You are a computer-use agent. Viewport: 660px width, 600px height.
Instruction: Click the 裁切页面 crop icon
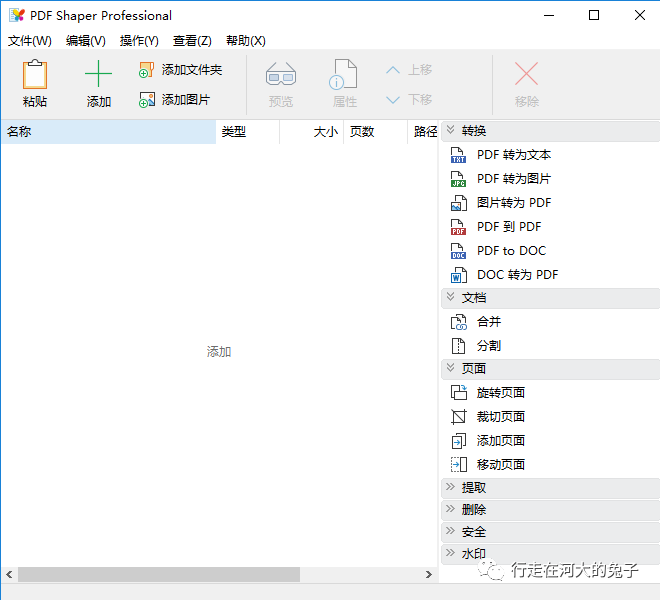click(458, 416)
